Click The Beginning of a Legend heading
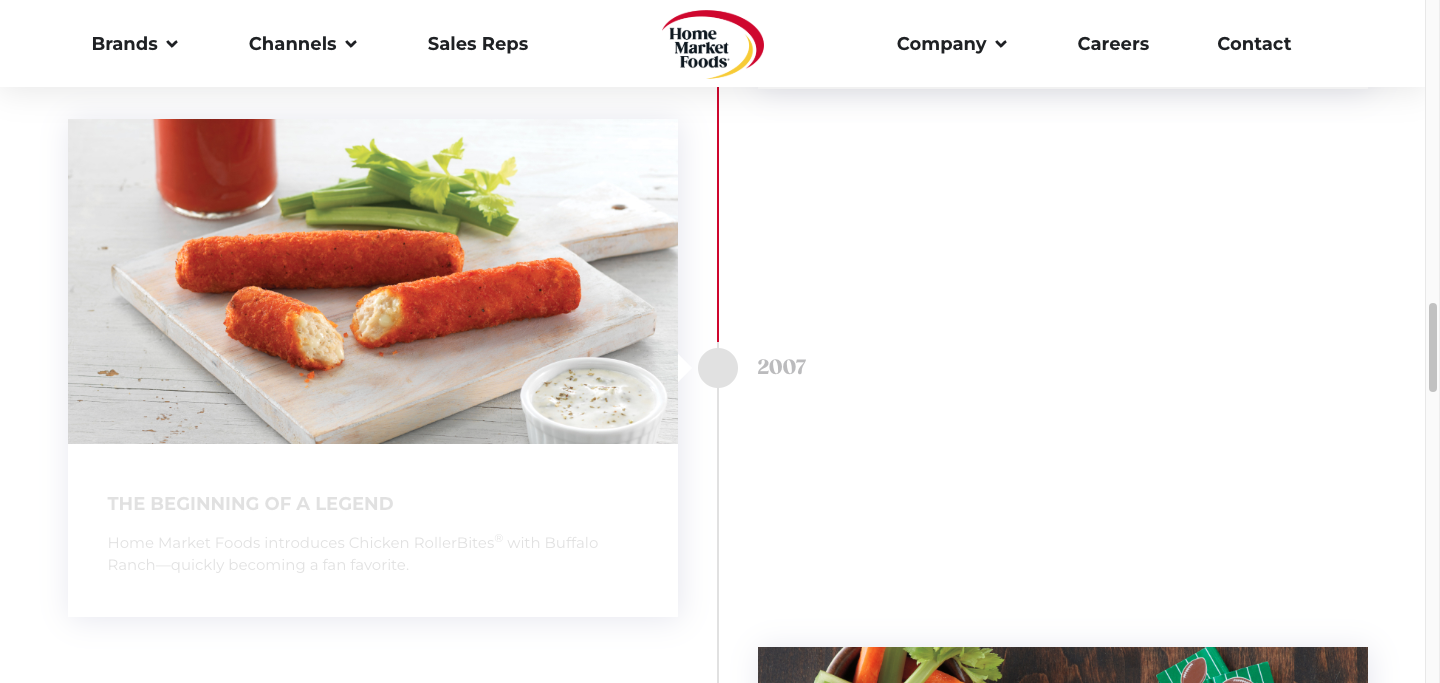The image size is (1440, 683). 250,504
